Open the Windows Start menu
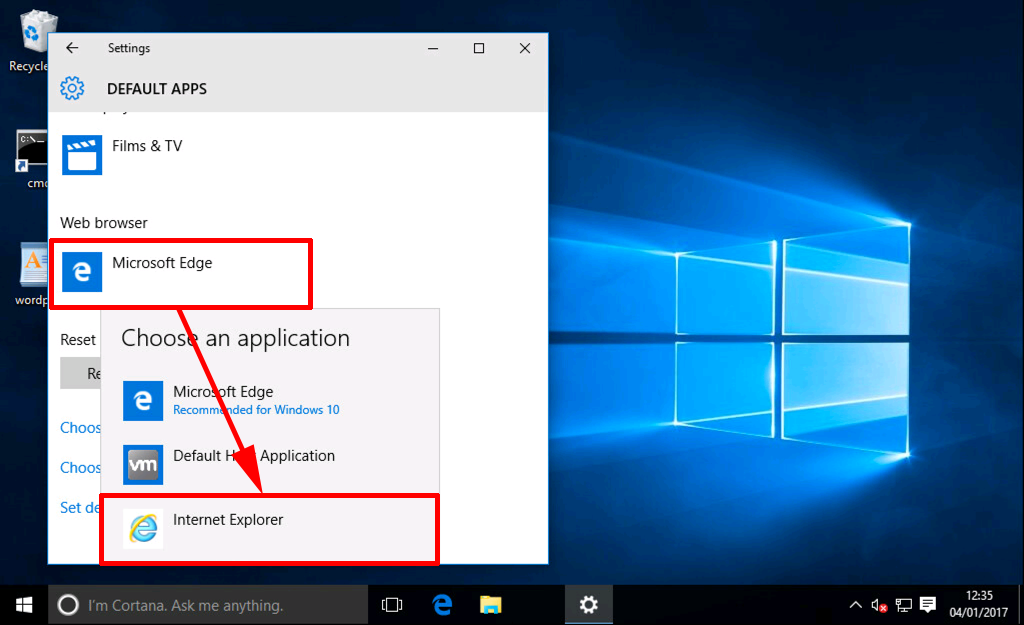 24,605
